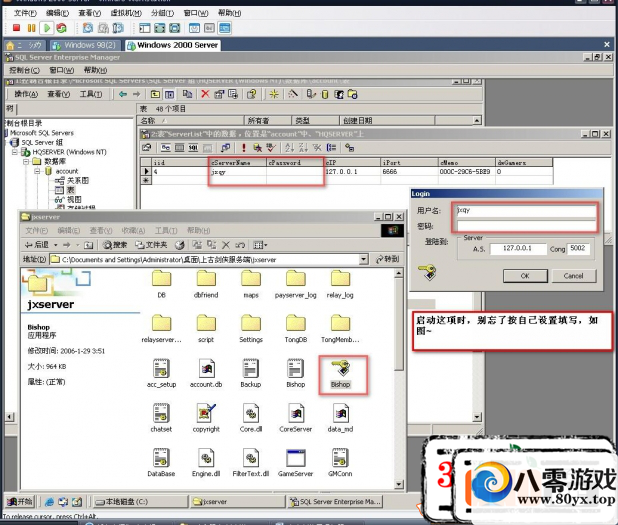The height and width of the screenshot is (525, 618).
Task: Click the VMware reset VM icon
Action: (61, 28)
